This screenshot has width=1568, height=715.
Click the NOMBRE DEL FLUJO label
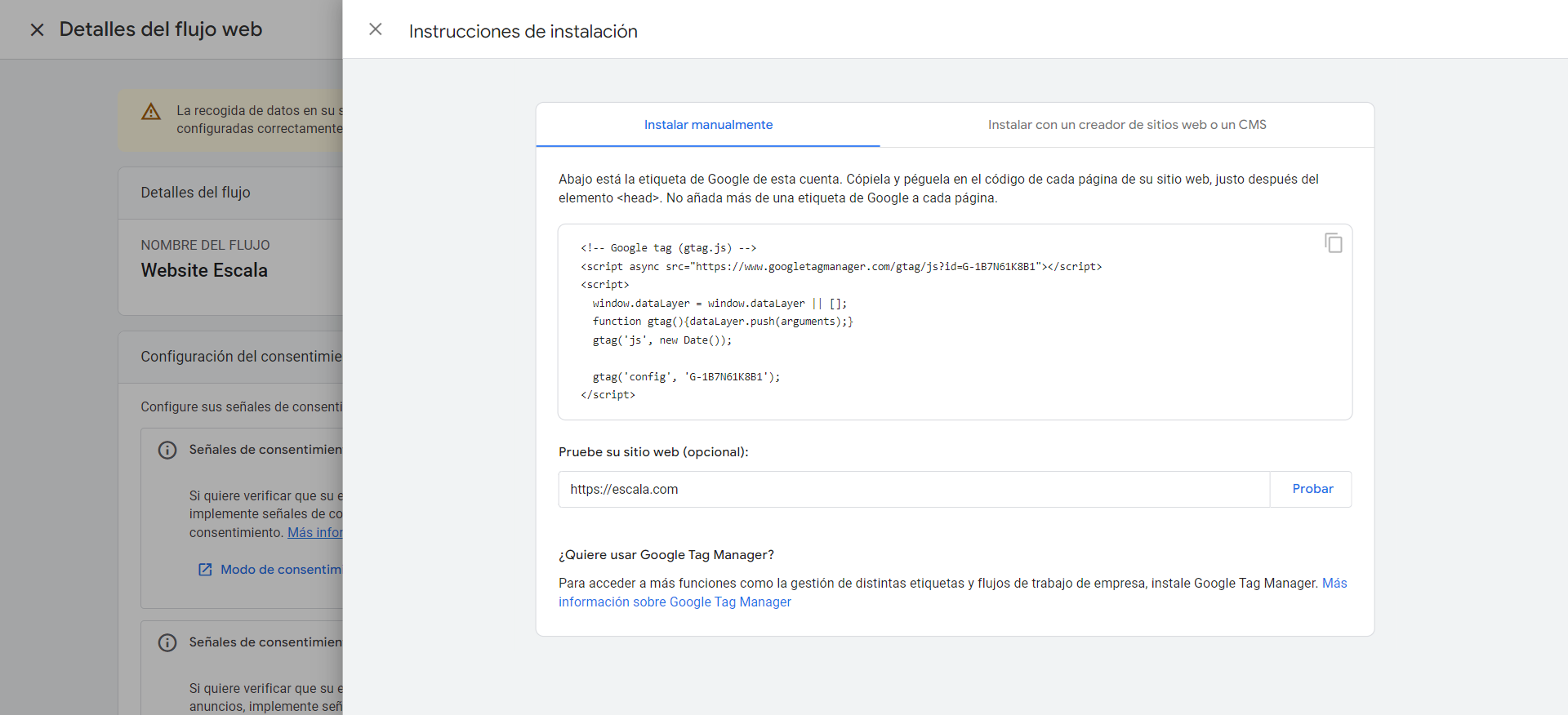pyautogui.click(x=205, y=245)
